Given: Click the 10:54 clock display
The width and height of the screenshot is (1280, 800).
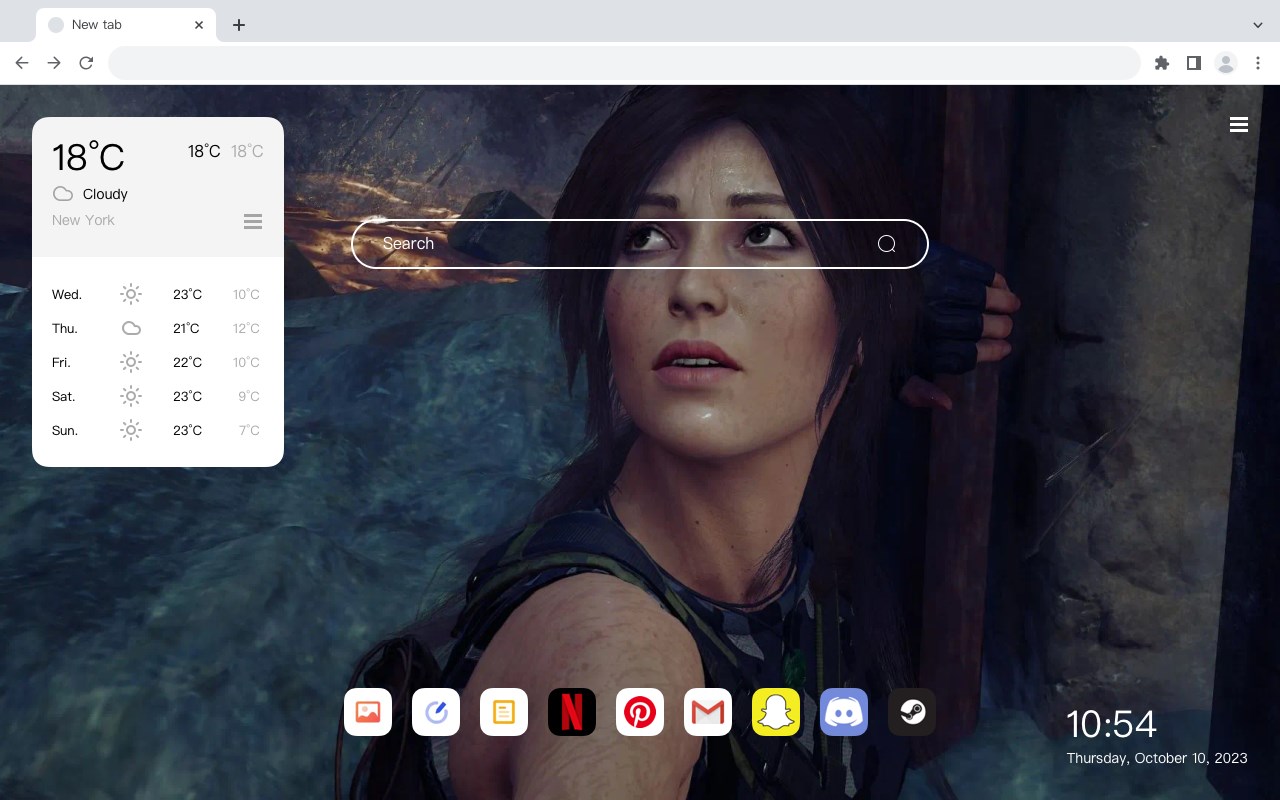Looking at the screenshot, I should click(x=1111, y=724).
